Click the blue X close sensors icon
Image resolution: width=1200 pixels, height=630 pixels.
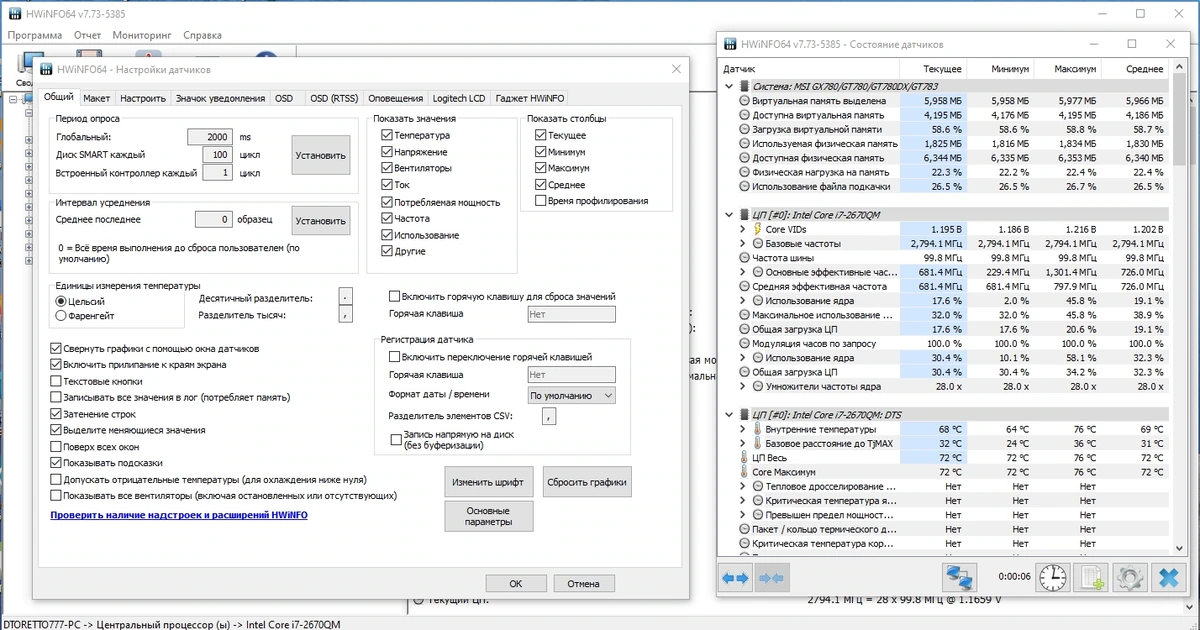click(1167, 578)
